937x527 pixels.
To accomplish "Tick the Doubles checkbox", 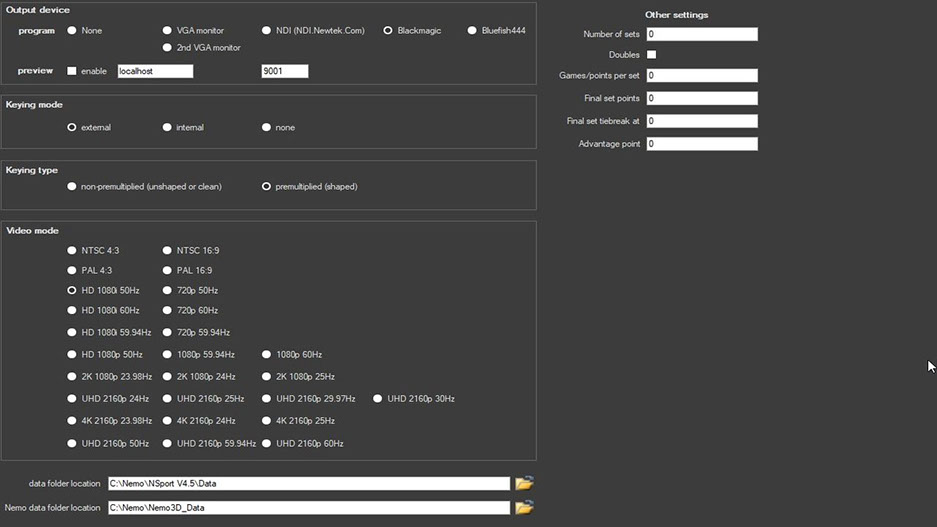I will tap(651, 55).
